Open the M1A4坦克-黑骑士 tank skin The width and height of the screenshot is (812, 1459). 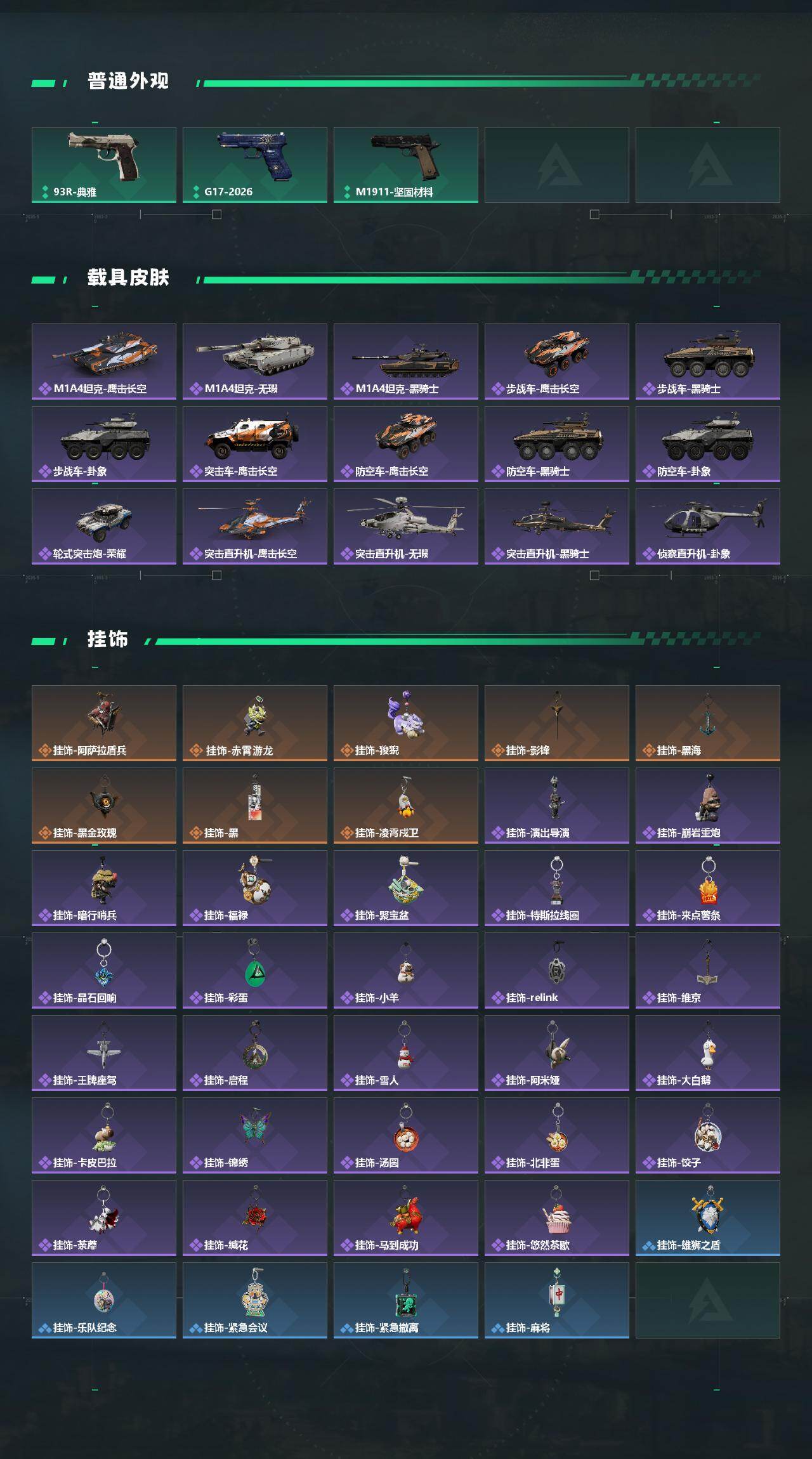coord(406,362)
